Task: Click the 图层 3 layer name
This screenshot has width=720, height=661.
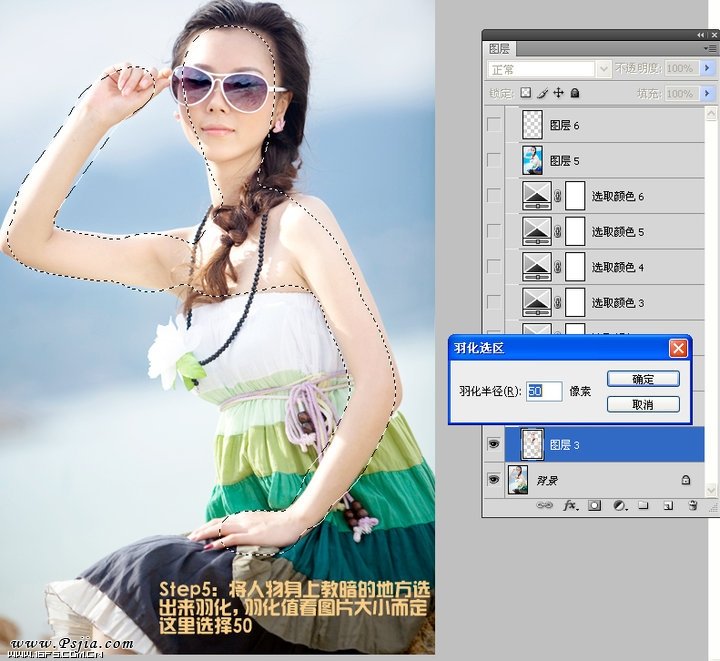Action: pyautogui.click(x=564, y=444)
